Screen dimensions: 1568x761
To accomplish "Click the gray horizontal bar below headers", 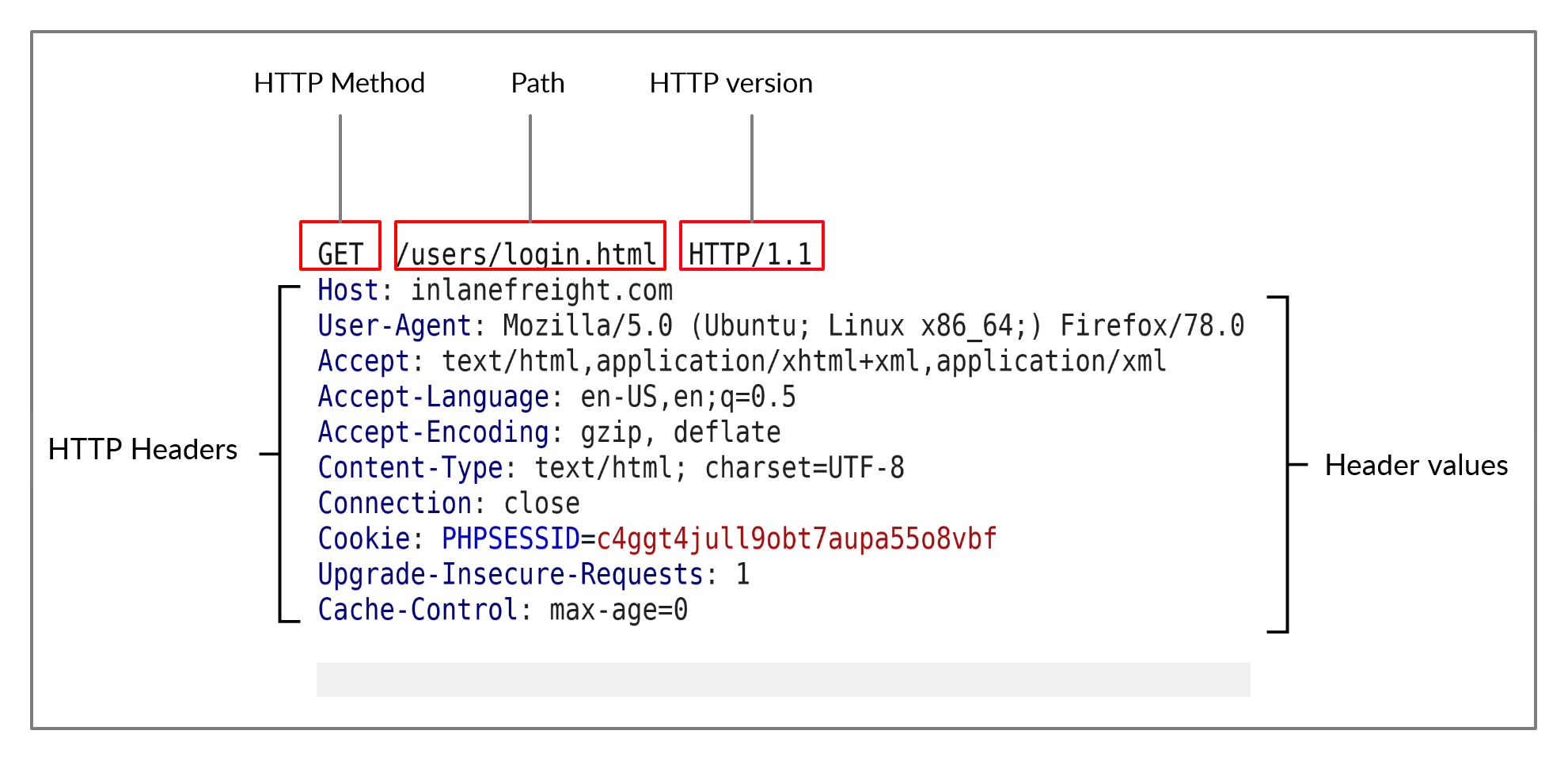I will 783,679.
